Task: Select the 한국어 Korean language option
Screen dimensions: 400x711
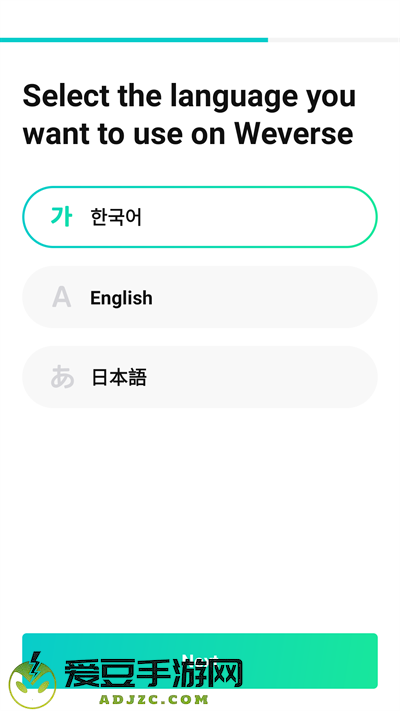Action: coord(200,217)
